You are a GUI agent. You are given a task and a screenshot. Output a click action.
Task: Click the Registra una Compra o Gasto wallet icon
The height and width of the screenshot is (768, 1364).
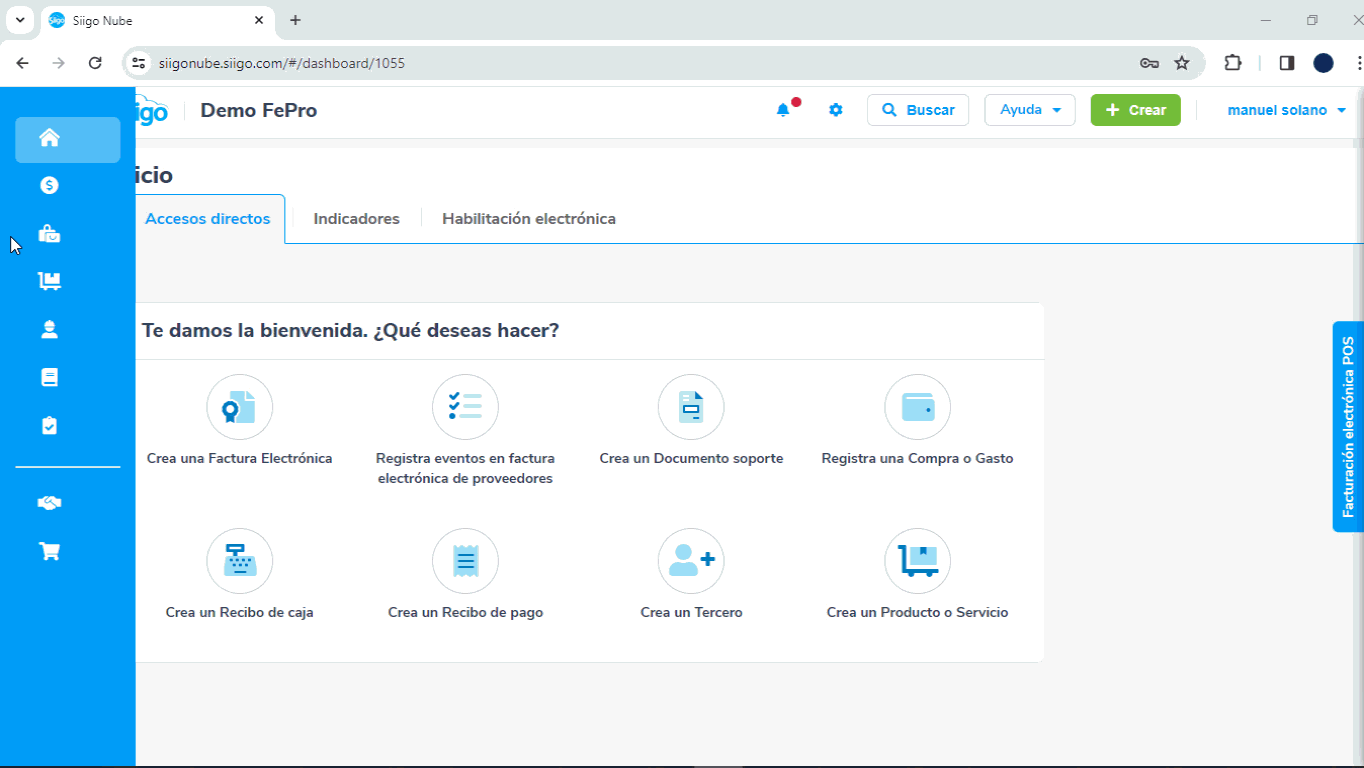[917, 407]
